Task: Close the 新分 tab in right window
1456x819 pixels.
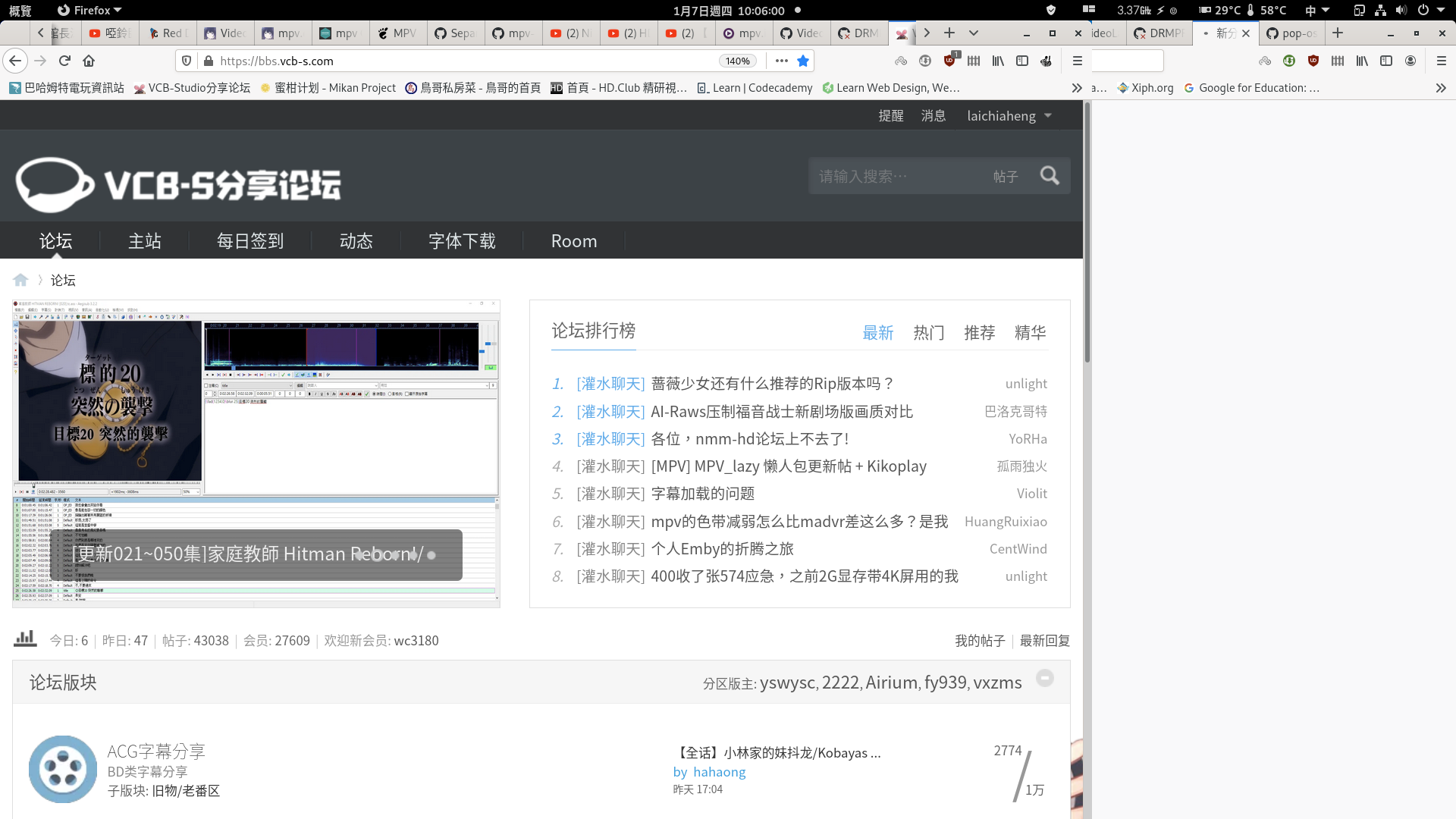Action: [x=1246, y=33]
